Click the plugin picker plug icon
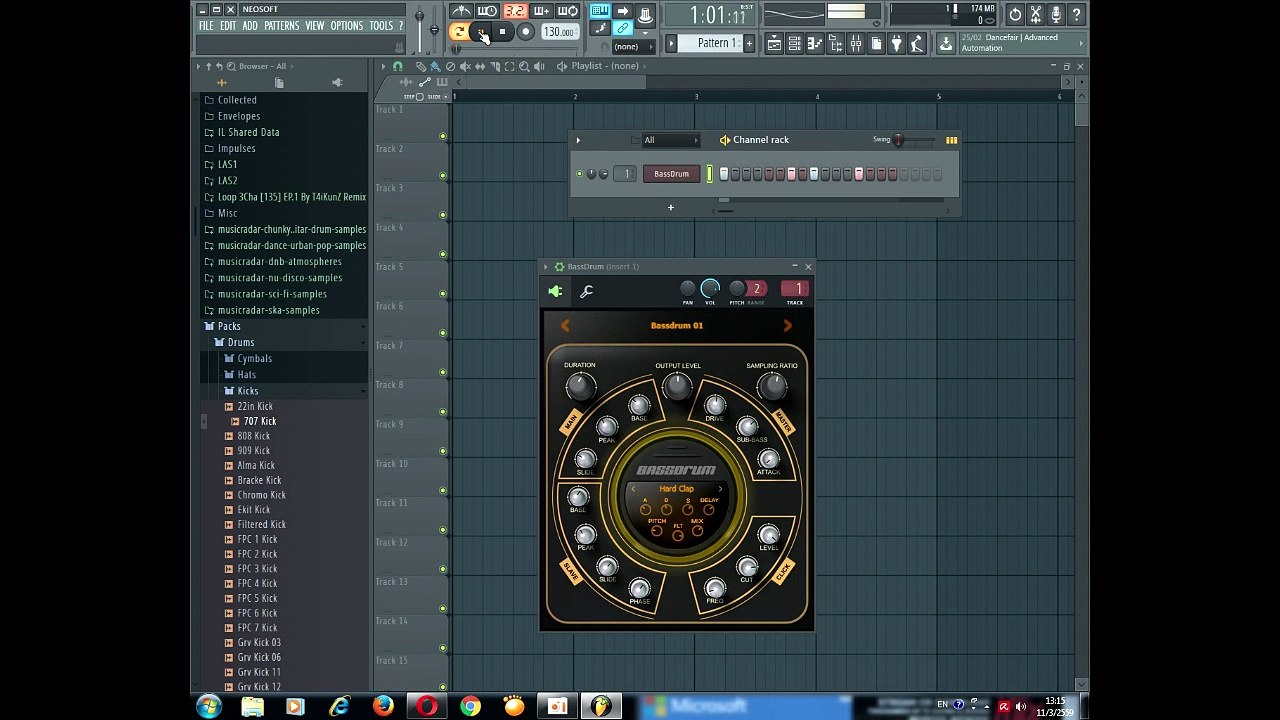Screen dimensions: 1280x720 pos(897,43)
